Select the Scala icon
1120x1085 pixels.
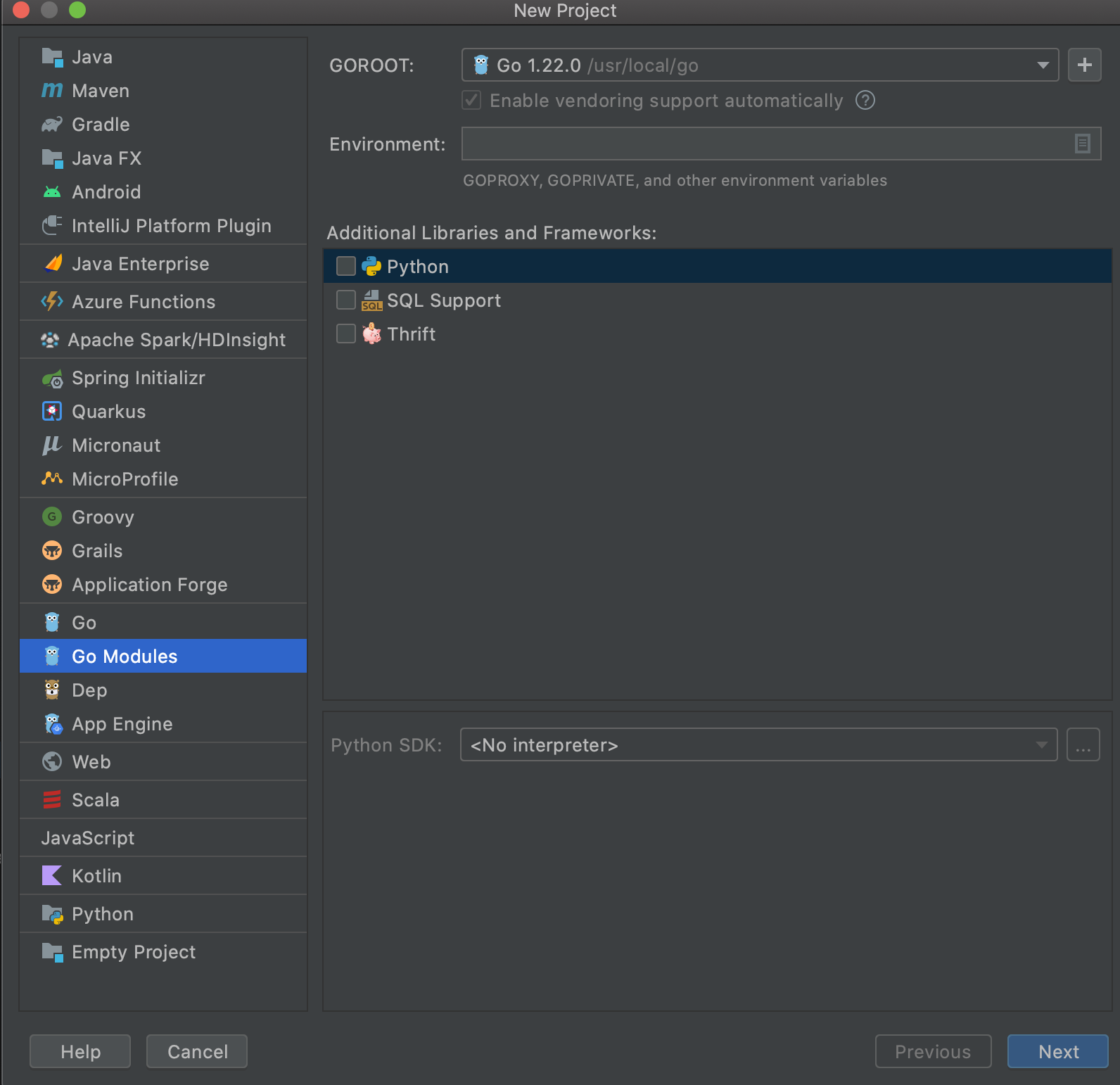click(x=52, y=800)
